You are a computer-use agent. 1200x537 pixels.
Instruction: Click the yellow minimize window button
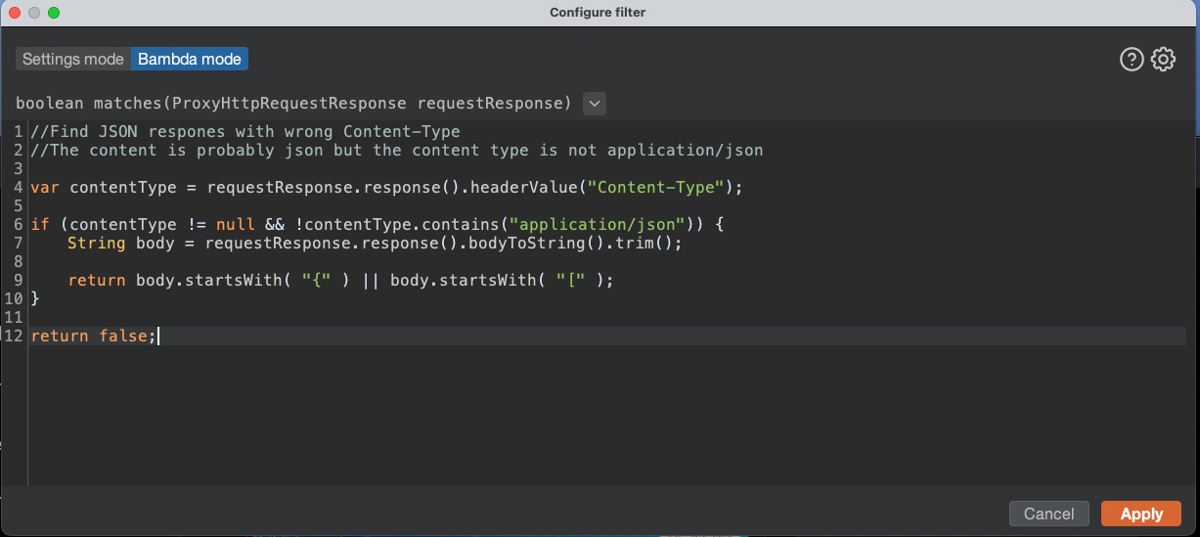click(34, 12)
